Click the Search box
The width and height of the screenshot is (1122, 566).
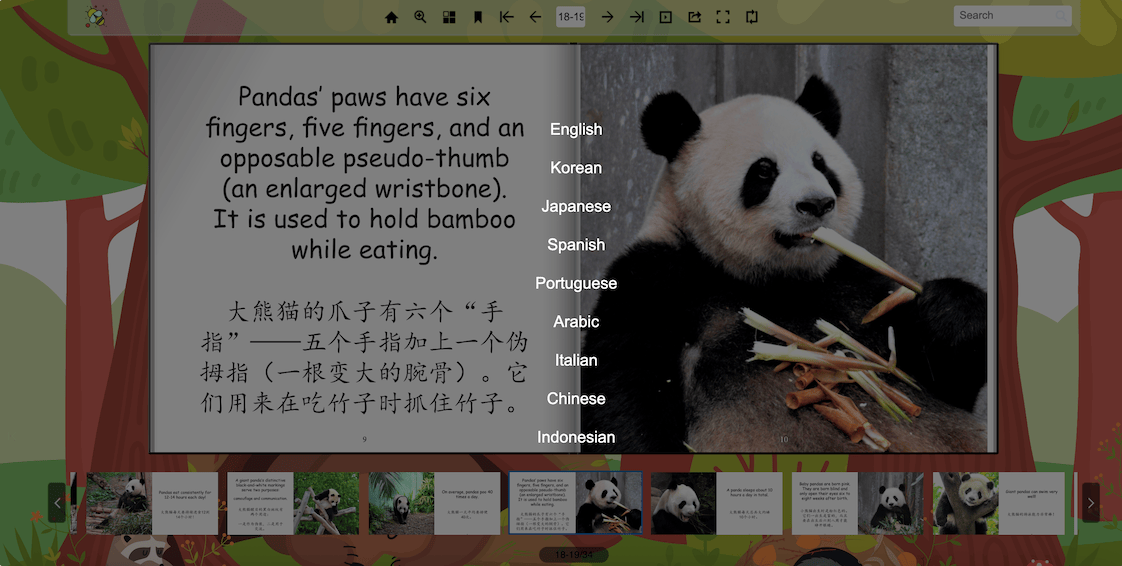[x=1005, y=16]
